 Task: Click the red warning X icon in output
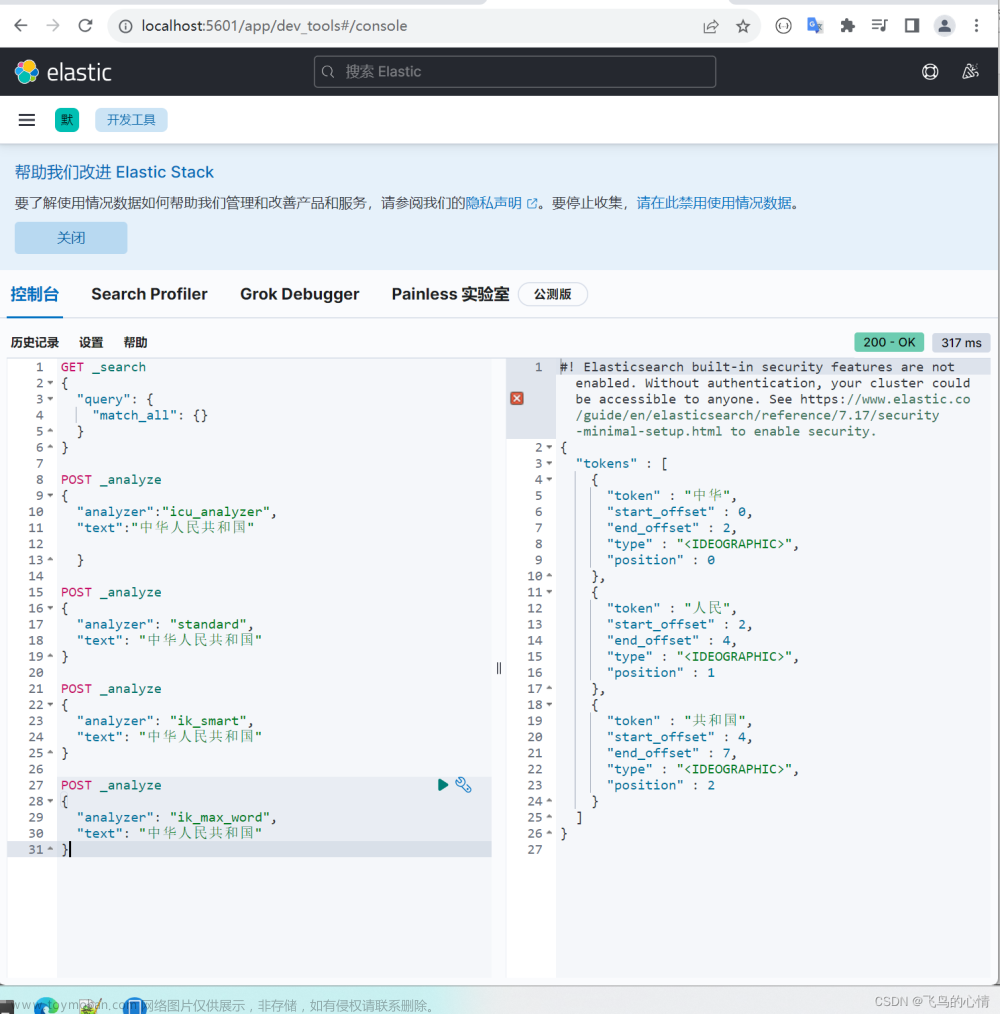517,398
